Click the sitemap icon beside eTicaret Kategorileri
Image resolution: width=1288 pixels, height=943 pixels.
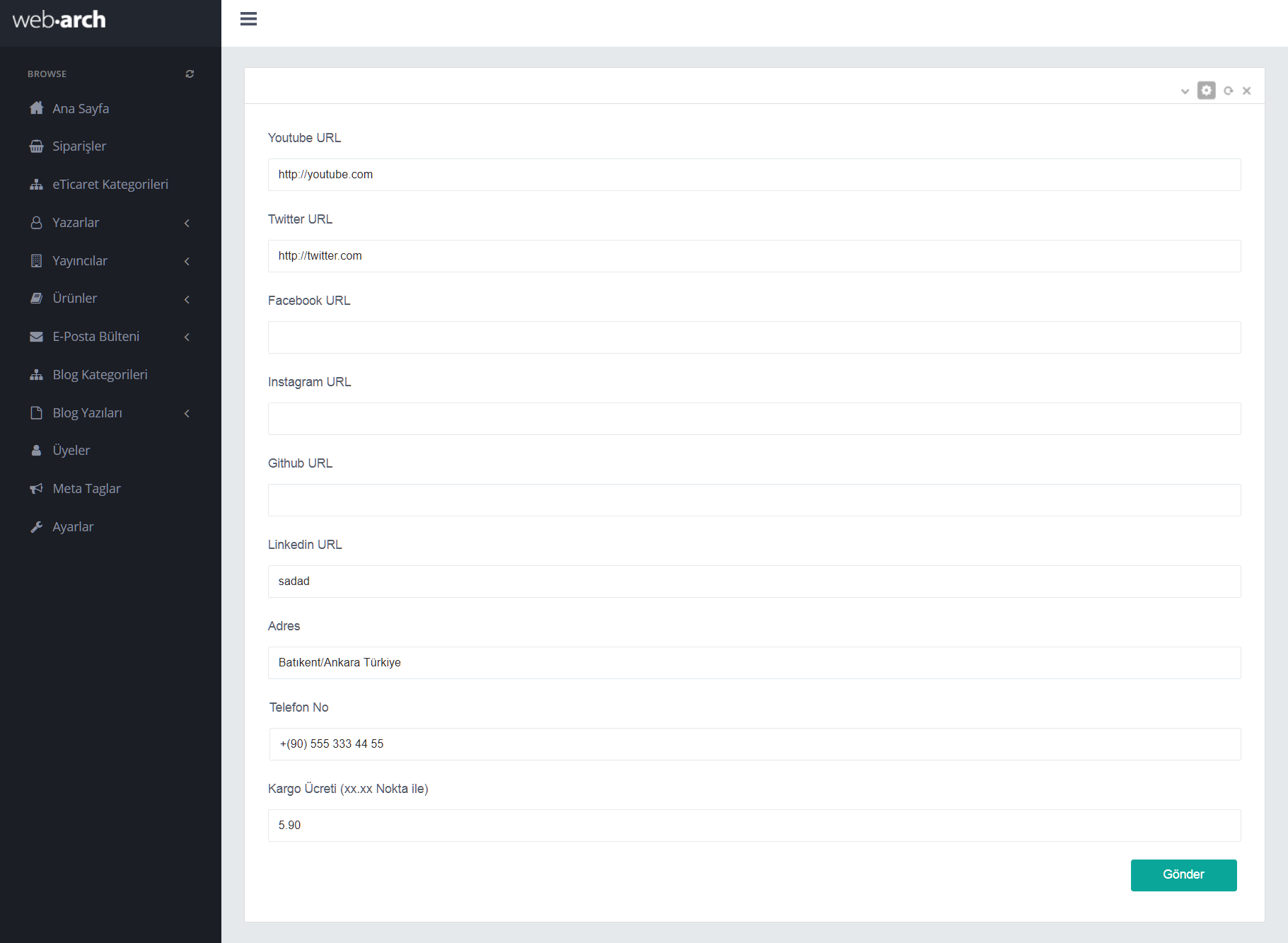[37, 185]
